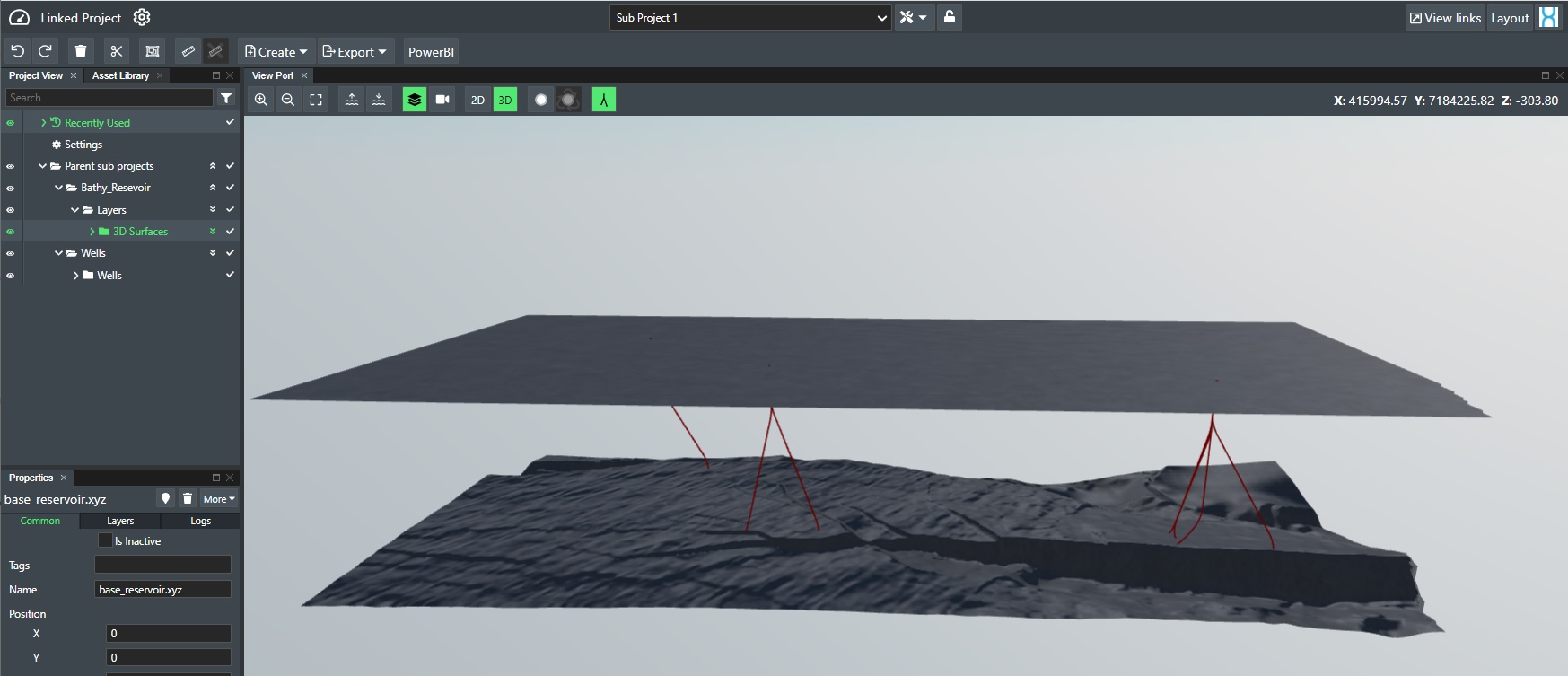1568x676 pixels.
Task: Switch viewport to 3D mode
Action: point(505,100)
